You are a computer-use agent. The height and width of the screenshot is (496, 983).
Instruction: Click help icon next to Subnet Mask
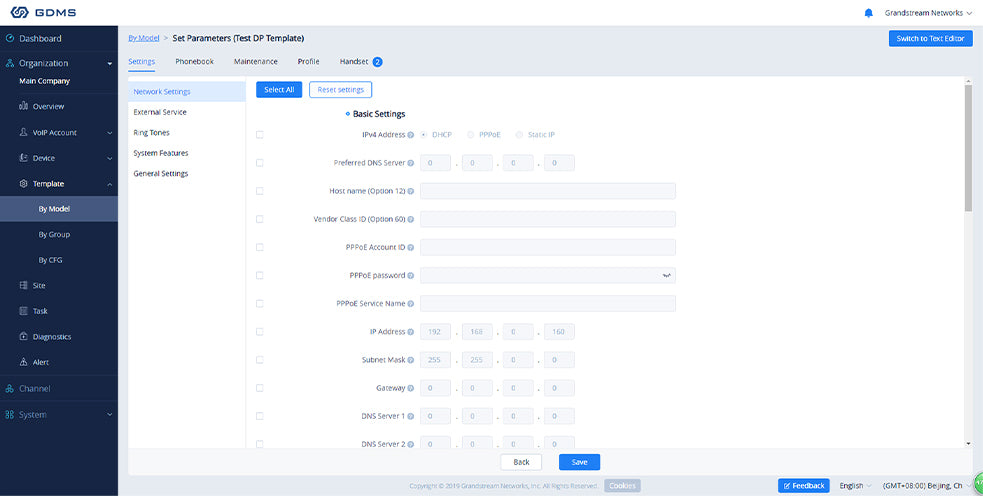[x=411, y=360]
